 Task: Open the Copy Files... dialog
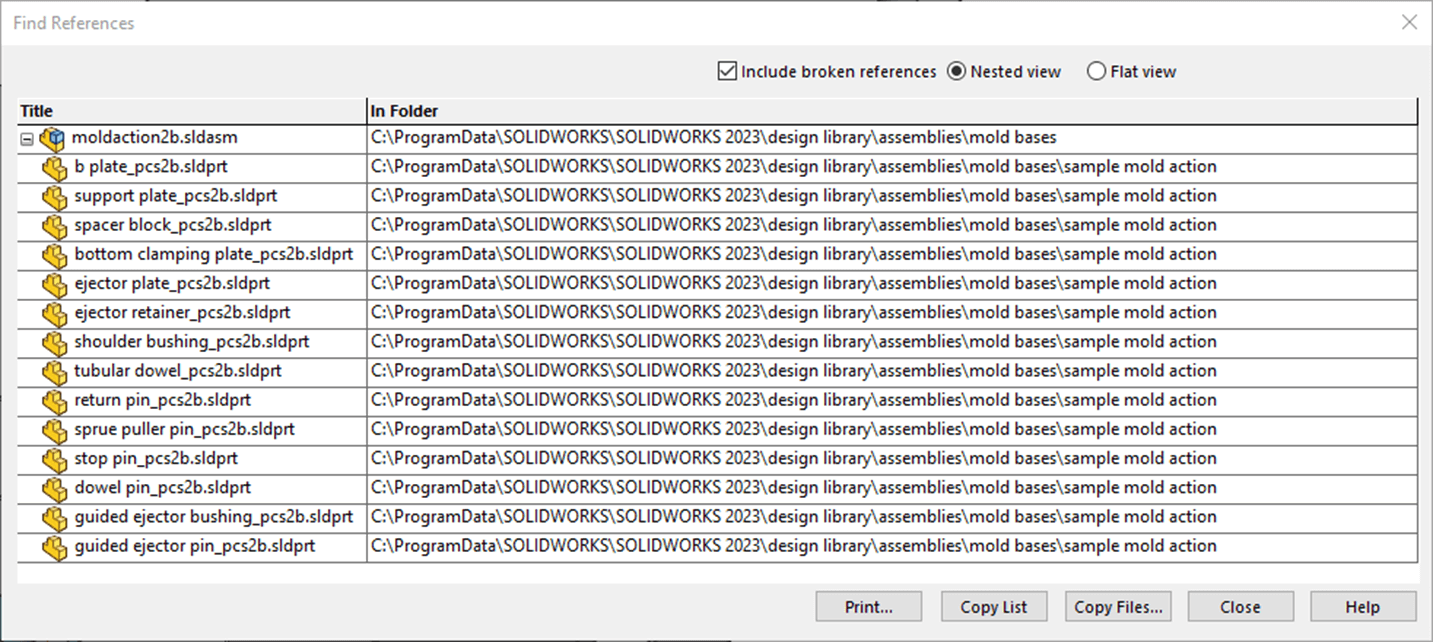tap(1117, 607)
